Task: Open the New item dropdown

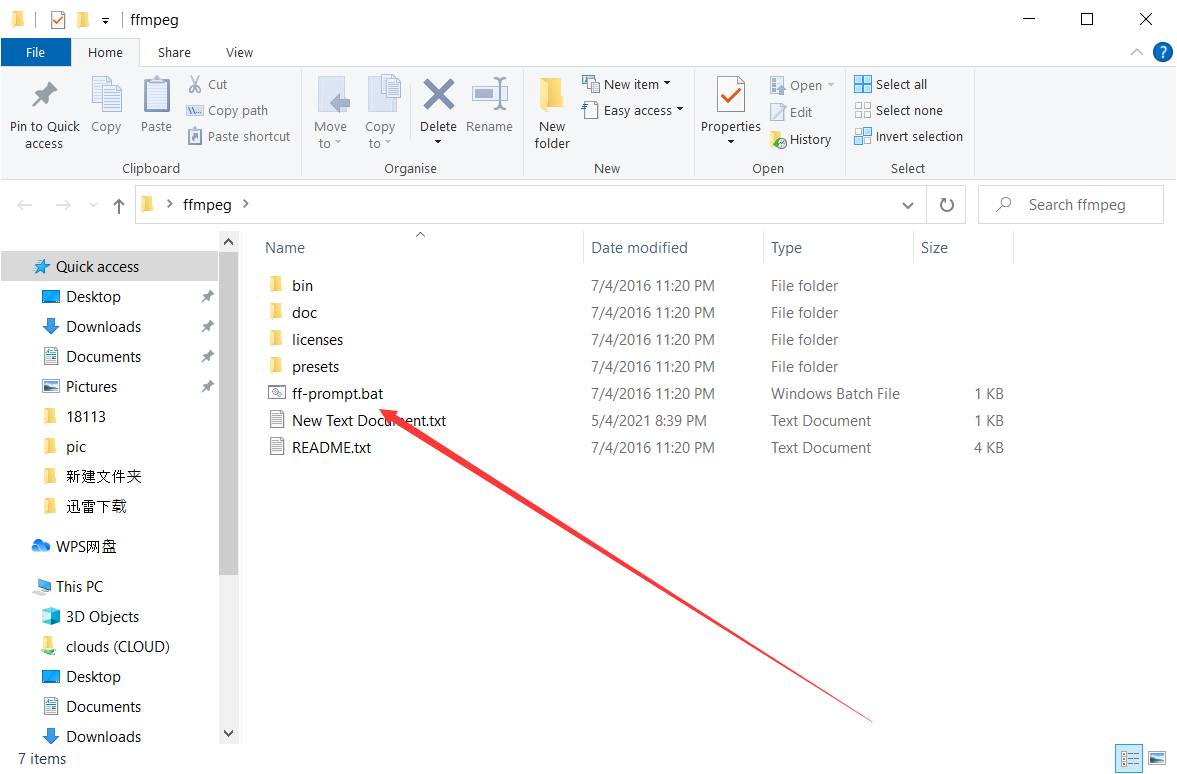Action: [x=627, y=84]
